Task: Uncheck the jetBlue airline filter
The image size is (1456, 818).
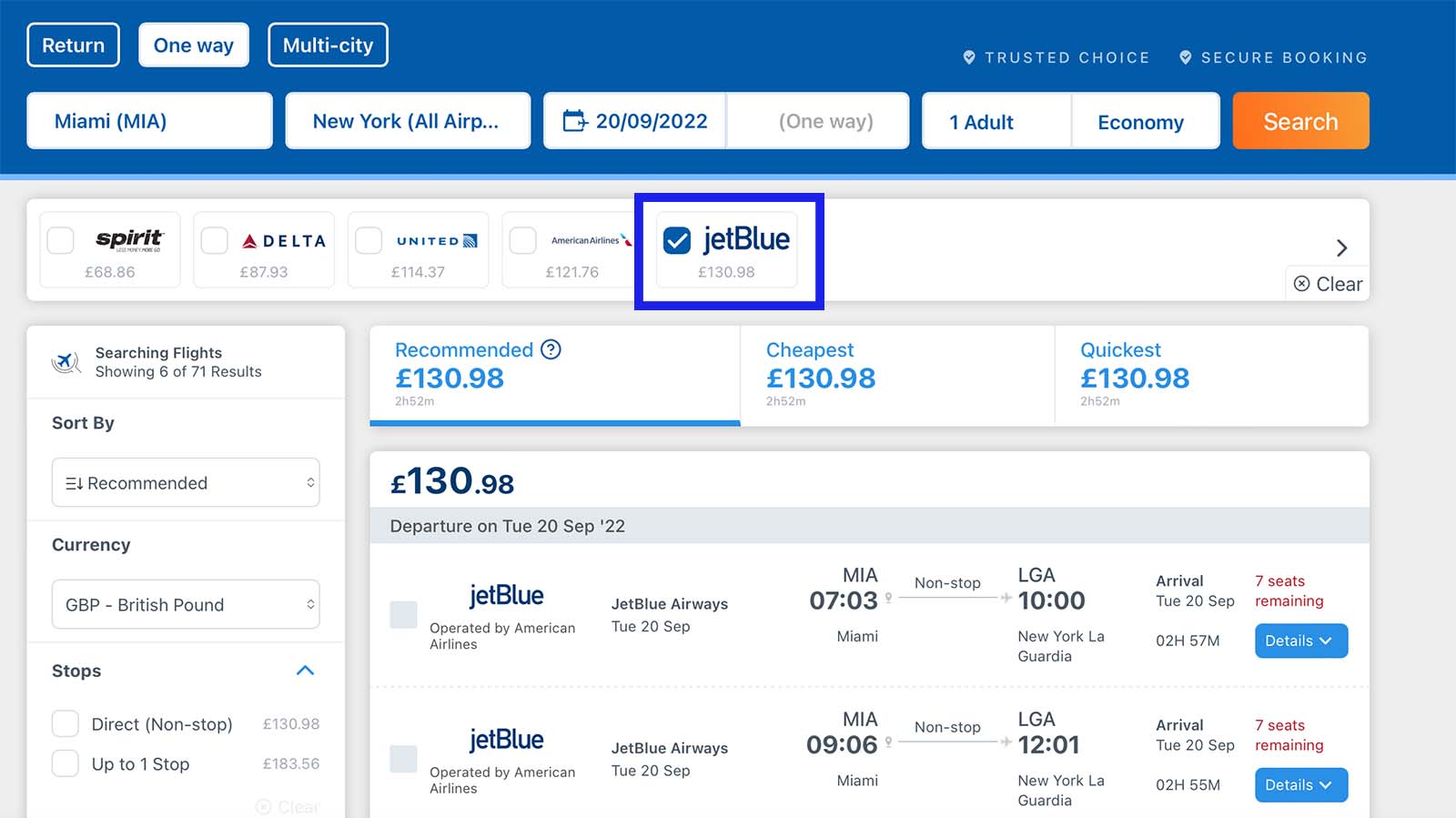Action: 675,240
